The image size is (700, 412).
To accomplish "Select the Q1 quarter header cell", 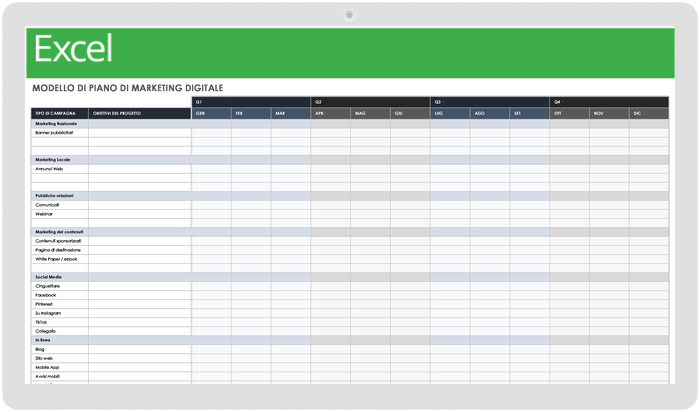I will point(251,102).
